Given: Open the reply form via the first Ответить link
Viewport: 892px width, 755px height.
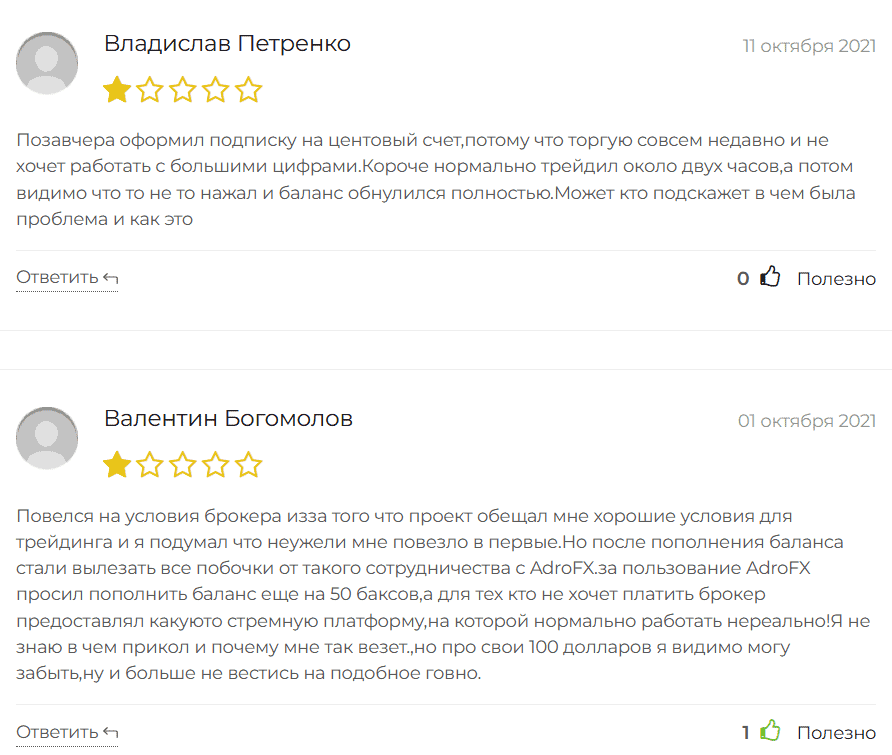Looking at the screenshot, I should (x=58, y=276).
